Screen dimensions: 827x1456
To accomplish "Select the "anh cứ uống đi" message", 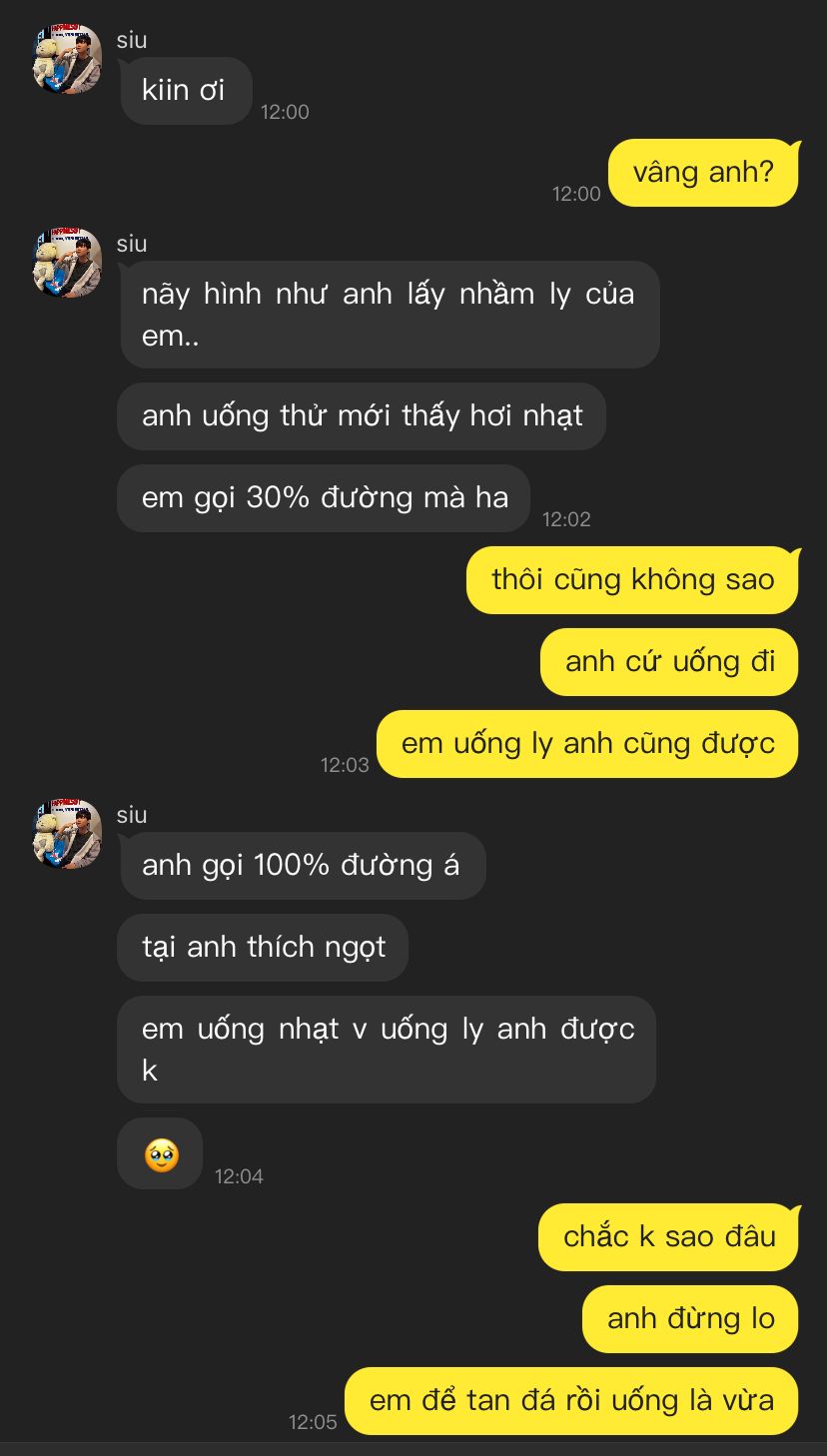I will [669, 662].
